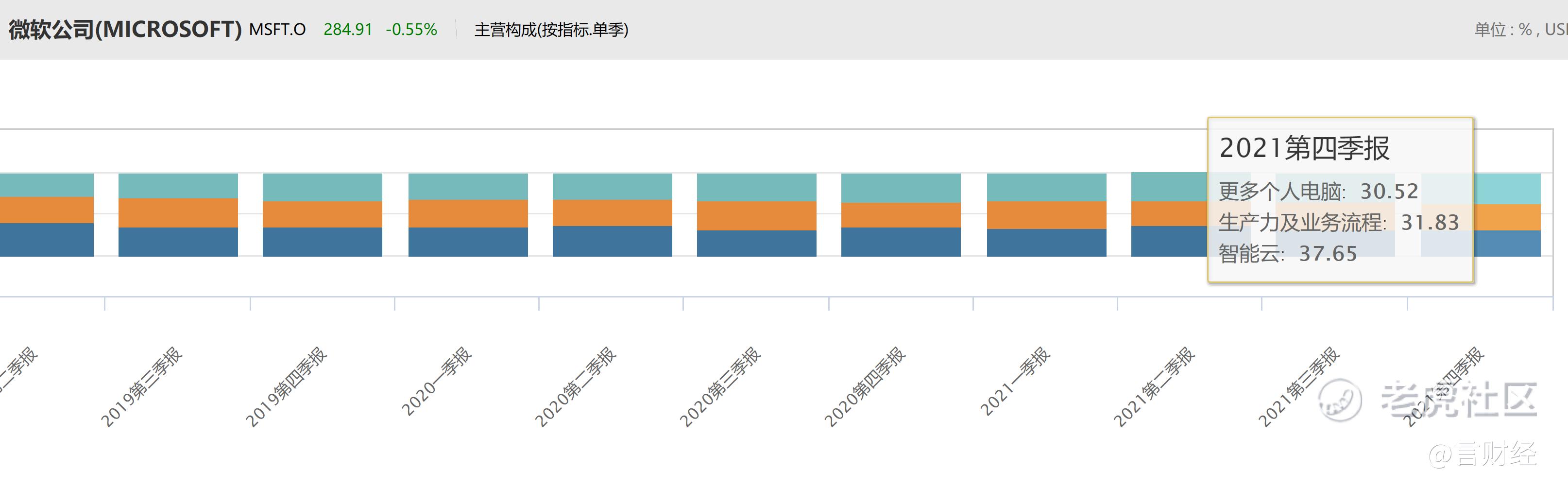
Task: Select the 2020第二季报 blue bar segment
Action: (613, 241)
